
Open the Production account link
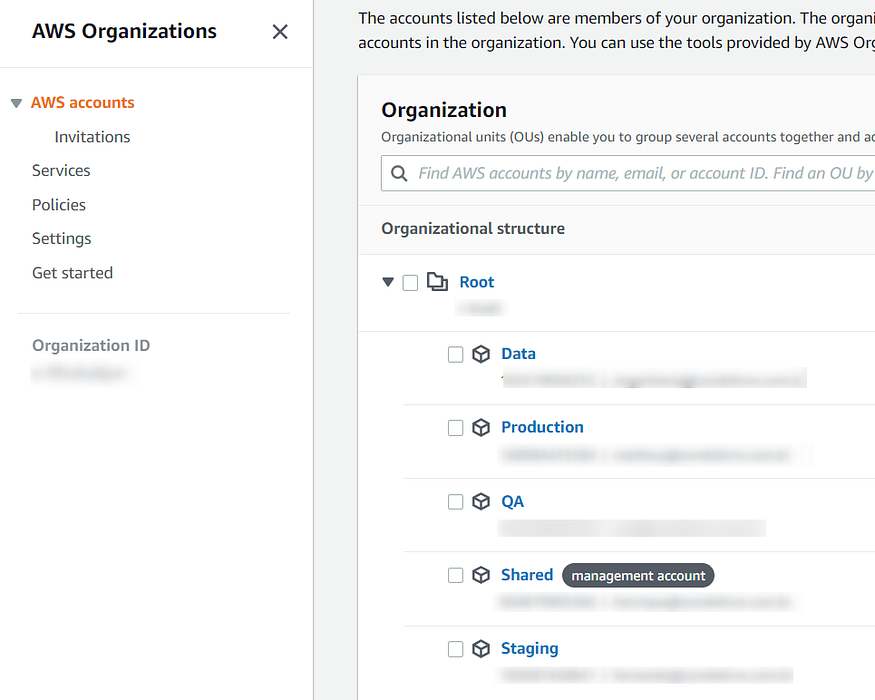tap(542, 427)
